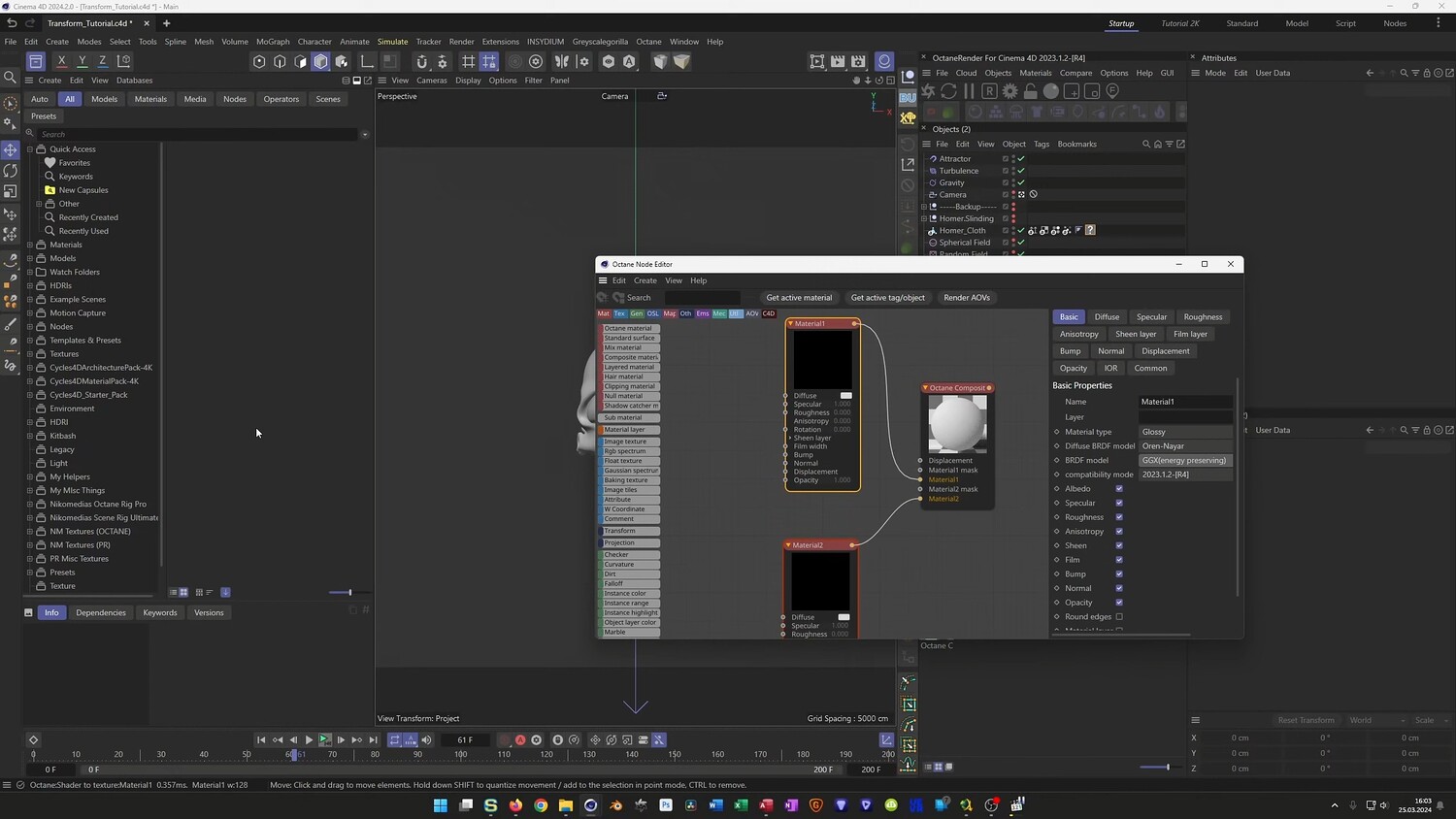Open the Simulate menu in menu bar
Screen dimensions: 1456x819
point(392,42)
